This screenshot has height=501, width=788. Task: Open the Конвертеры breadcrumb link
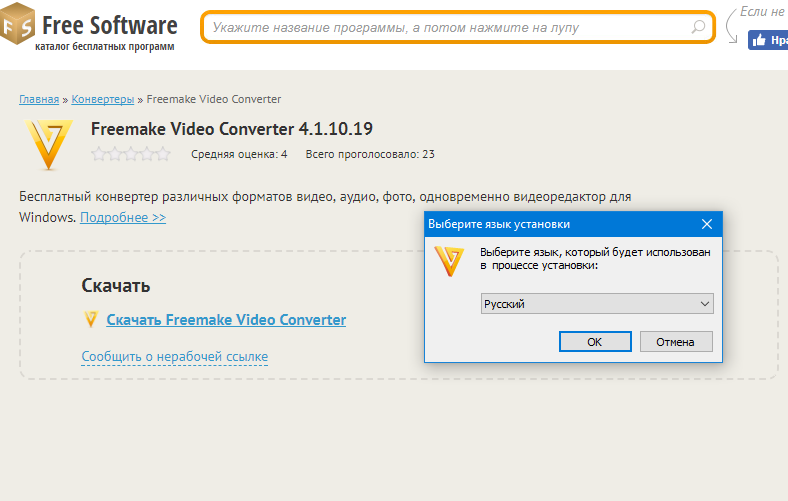[103, 99]
